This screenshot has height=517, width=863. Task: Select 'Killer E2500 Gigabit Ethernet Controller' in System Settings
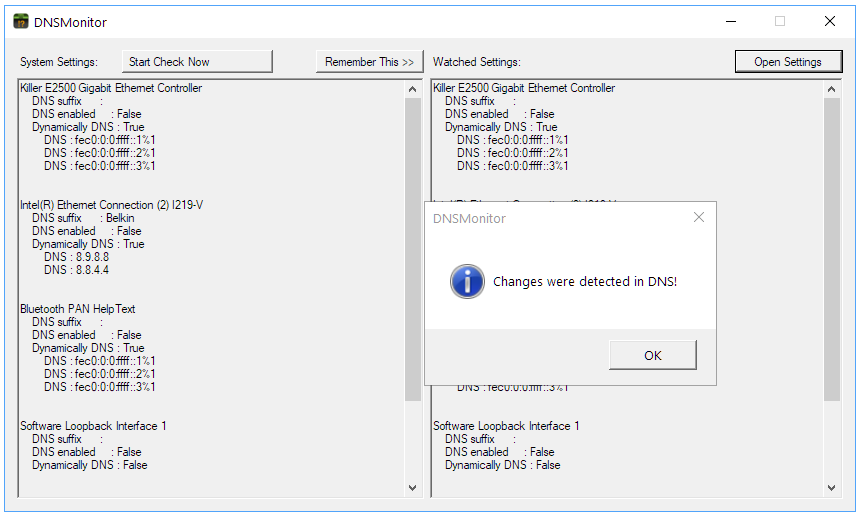click(x=111, y=88)
